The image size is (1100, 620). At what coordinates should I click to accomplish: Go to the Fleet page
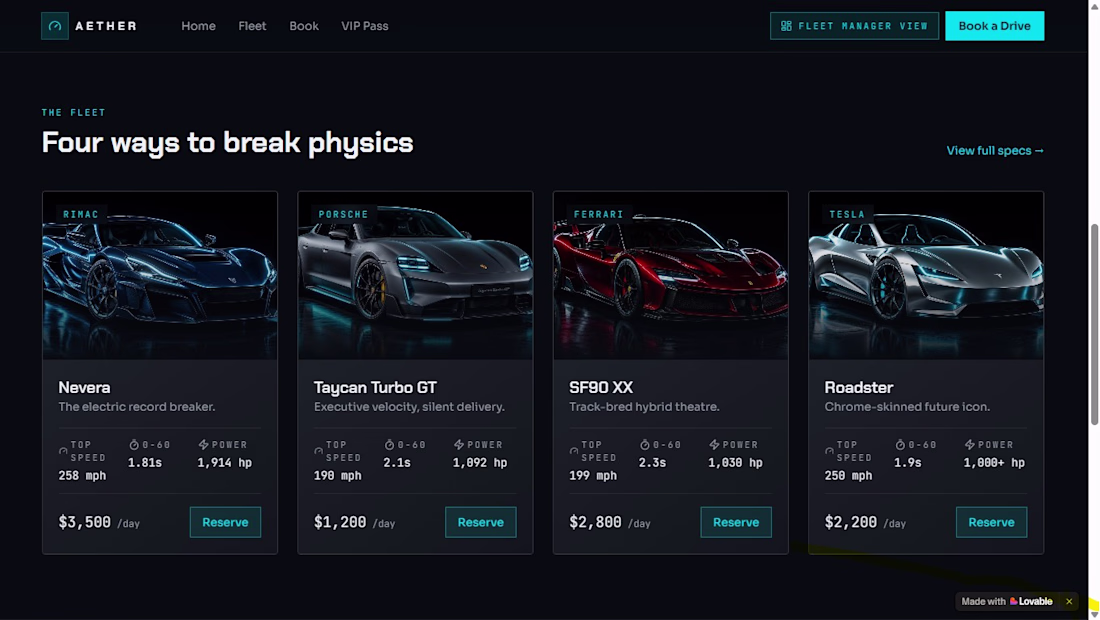coord(252,26)
